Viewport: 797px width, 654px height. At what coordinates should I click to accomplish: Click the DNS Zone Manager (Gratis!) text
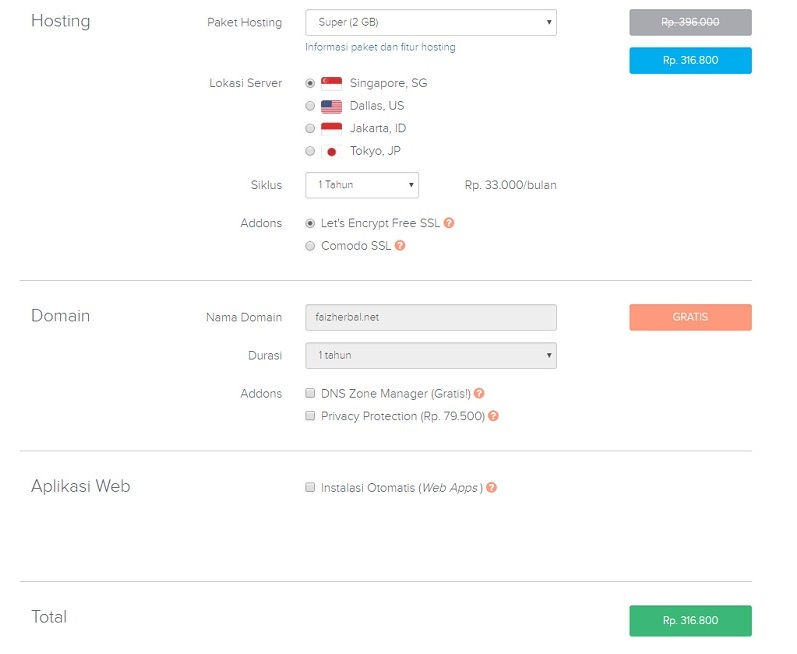[396, 393]
